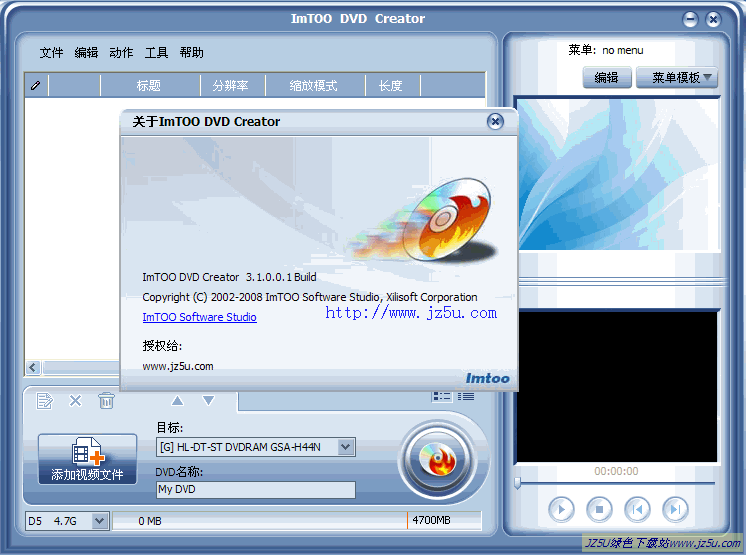Click the 00:00:00 time display
Image resolution: width=746 pixels, height=555 pixels.
pyautogui.click(x=616, y=471)
